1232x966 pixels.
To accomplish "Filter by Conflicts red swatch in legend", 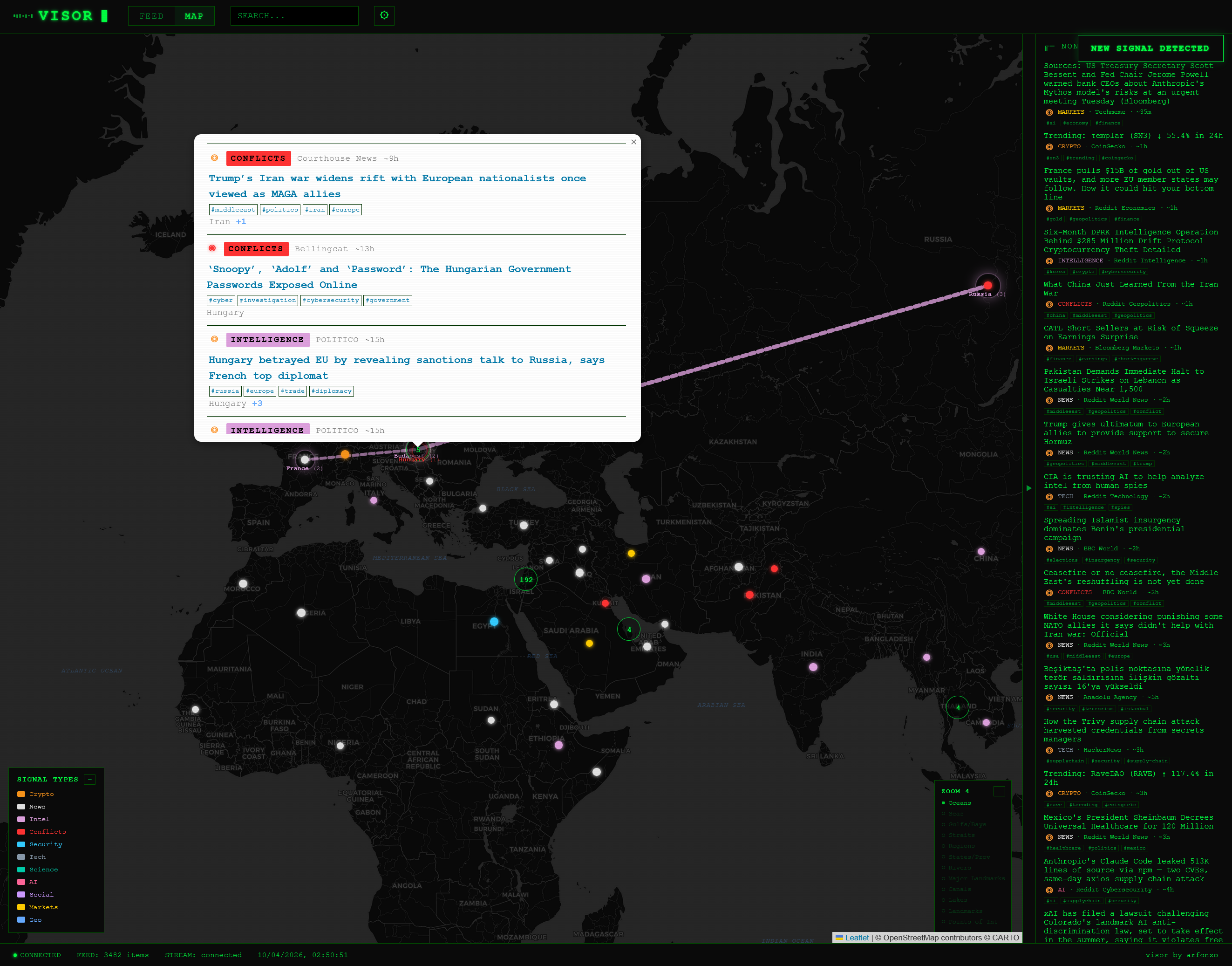I will click(x=21, y=831).
